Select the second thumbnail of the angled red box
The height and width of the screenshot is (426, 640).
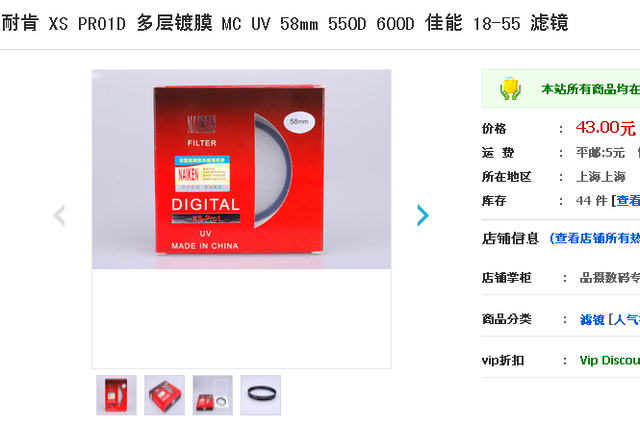[164, 395]
